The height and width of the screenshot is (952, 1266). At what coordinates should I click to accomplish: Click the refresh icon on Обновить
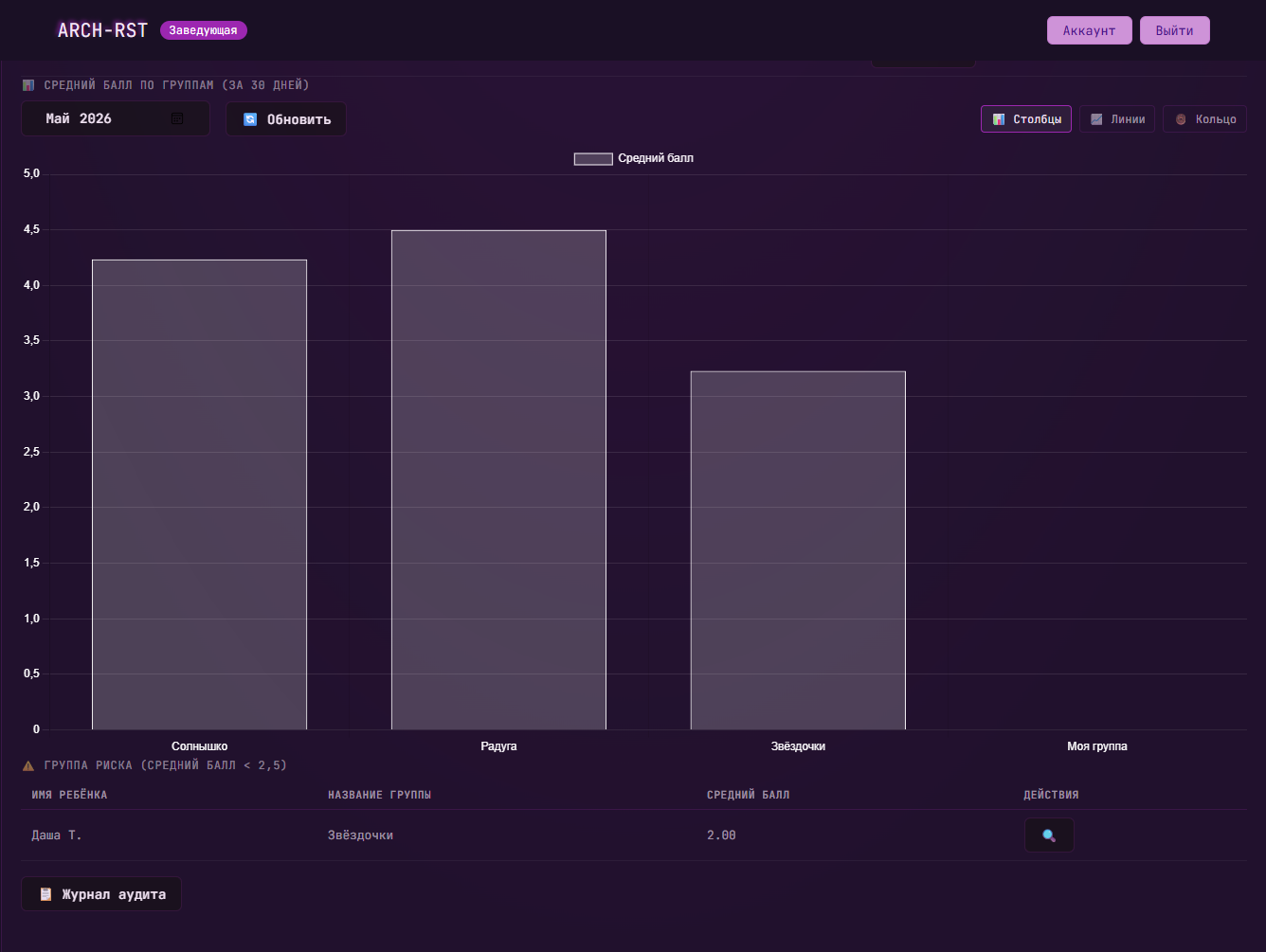(x=250, y=119)
